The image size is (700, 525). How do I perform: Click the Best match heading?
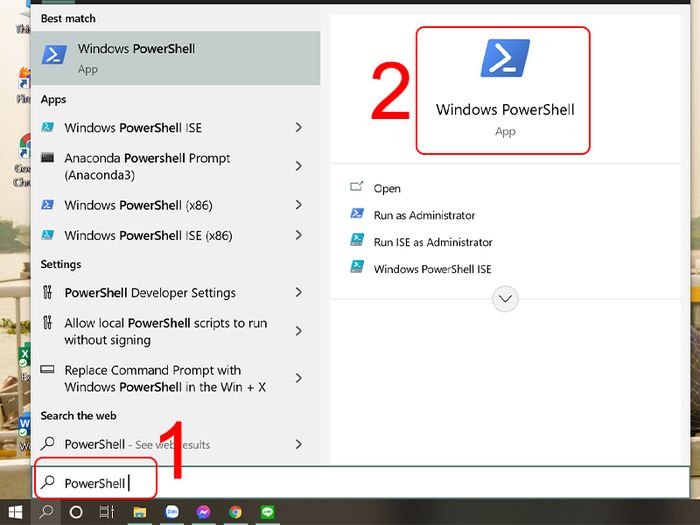point(68,18)
